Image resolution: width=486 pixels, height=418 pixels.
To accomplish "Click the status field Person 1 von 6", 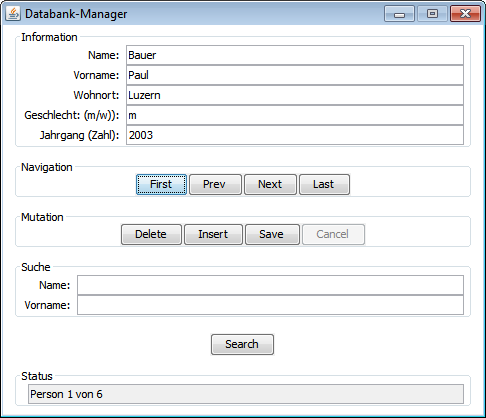I will 246,394.
